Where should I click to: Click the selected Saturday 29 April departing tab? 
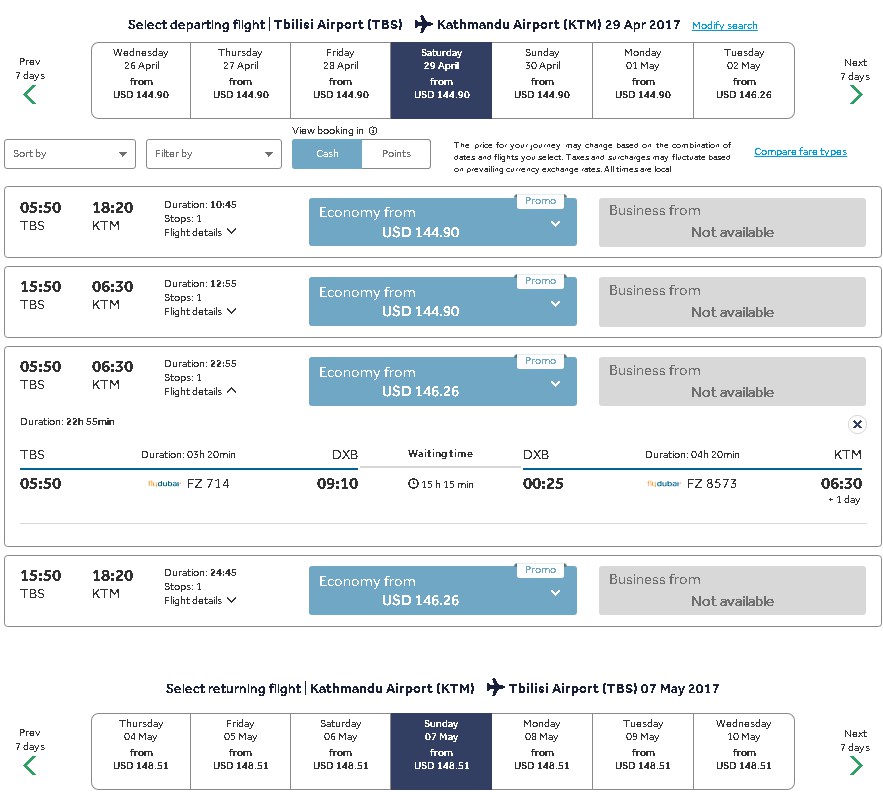tap(442, 81)
